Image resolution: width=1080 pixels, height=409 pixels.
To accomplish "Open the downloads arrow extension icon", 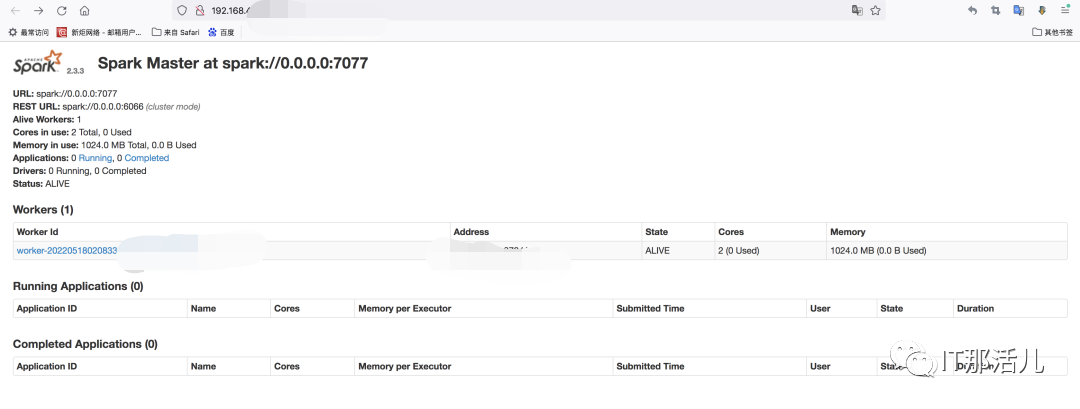I will coord(1042,10).
